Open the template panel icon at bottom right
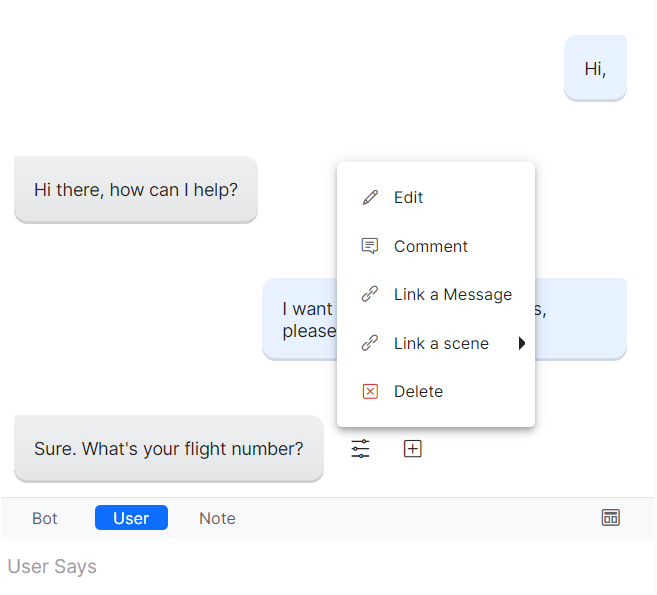657x595 pixels. click(x=610, y=517)
